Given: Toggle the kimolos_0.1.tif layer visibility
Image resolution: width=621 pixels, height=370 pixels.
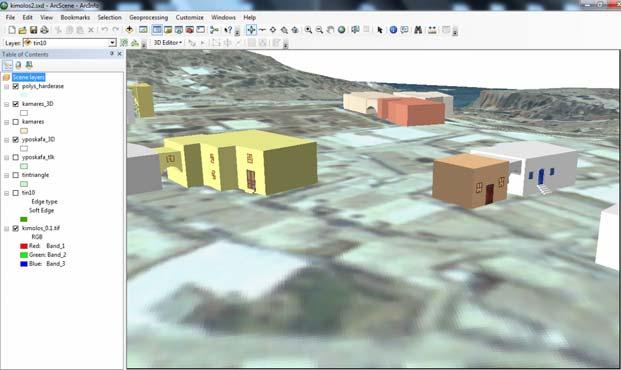Looking at the screenshot, I should [x=16, y=229].
